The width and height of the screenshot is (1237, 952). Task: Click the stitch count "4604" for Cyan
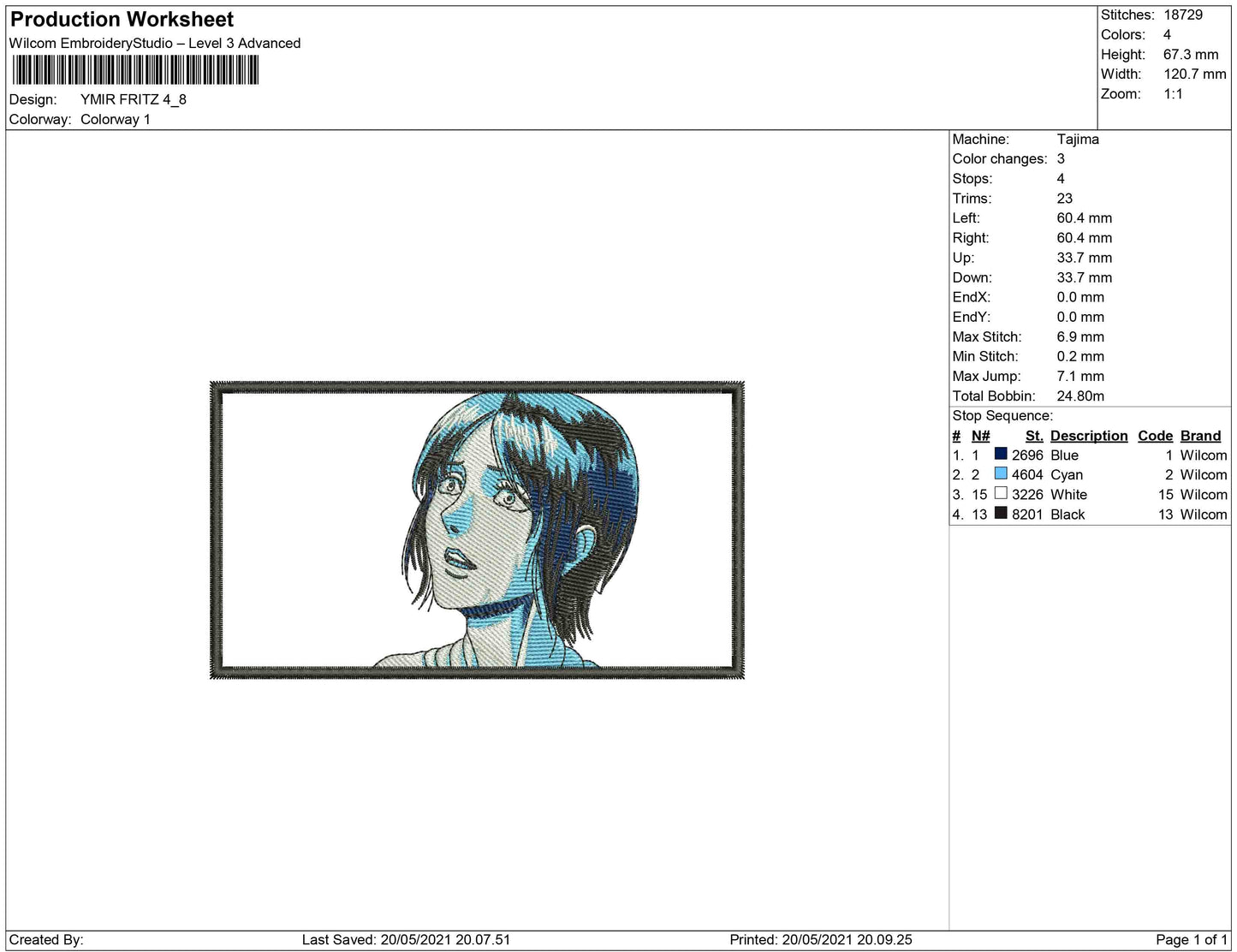tap(1027, 474)
